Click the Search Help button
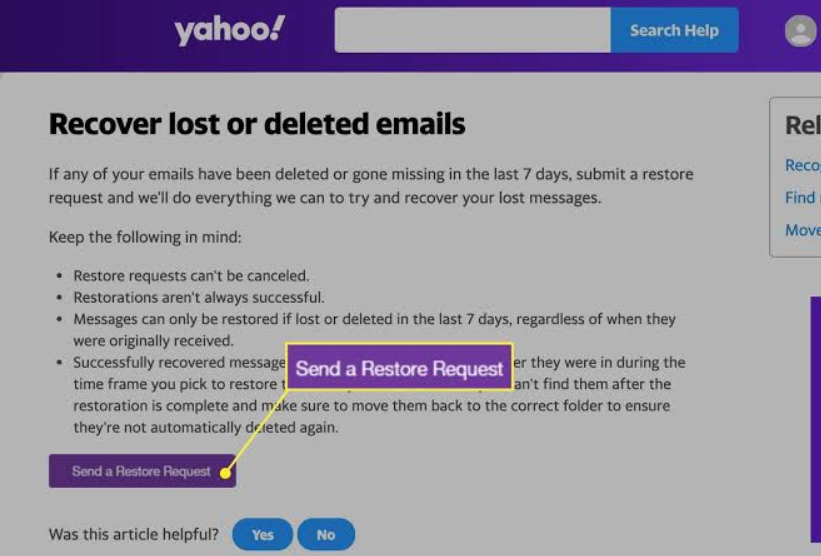 pyautogui.click(x=674, y=30)
